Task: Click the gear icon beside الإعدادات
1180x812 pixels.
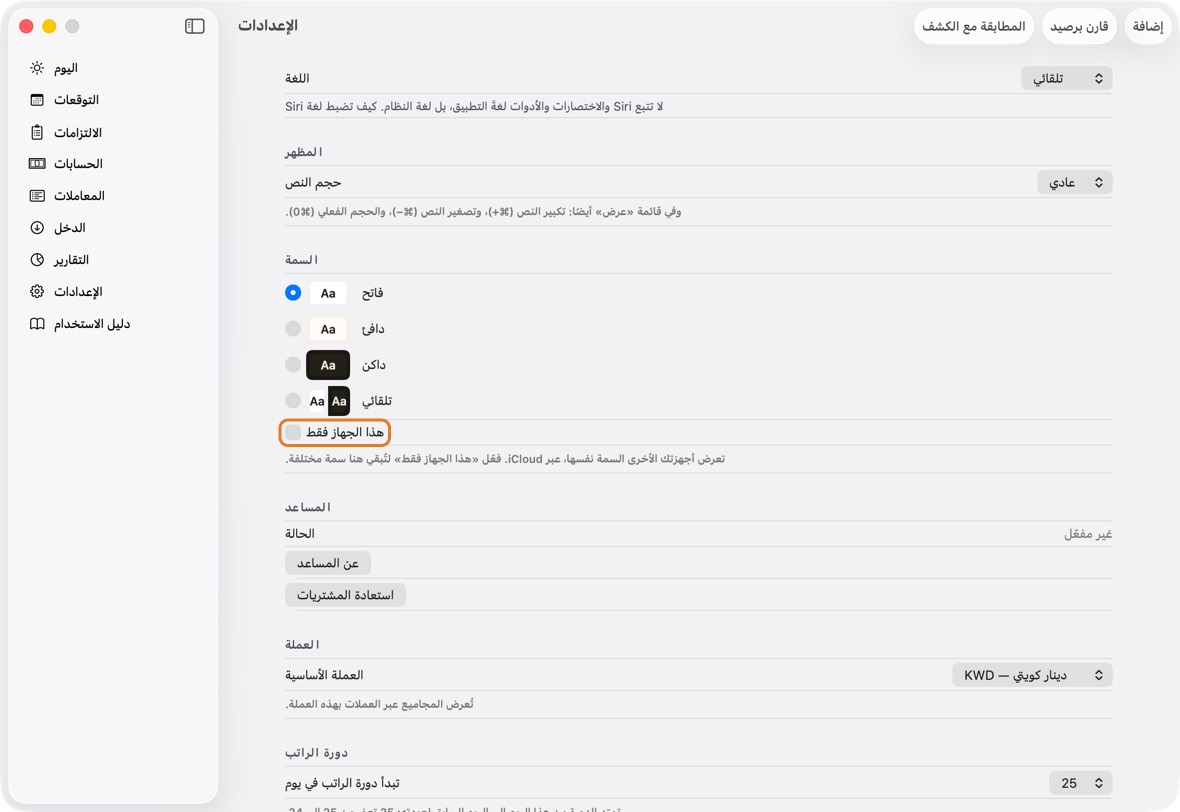Action: [x=37, y=292]
